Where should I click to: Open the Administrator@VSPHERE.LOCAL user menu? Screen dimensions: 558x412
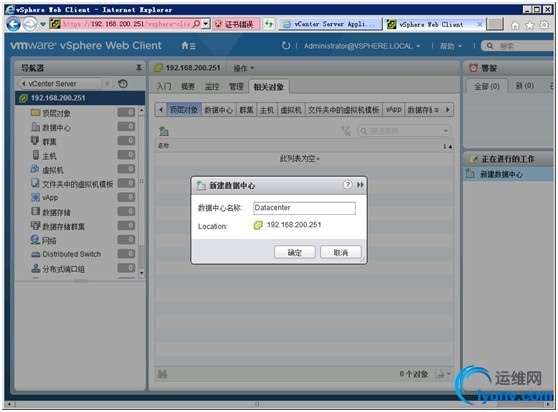[362, 46]
